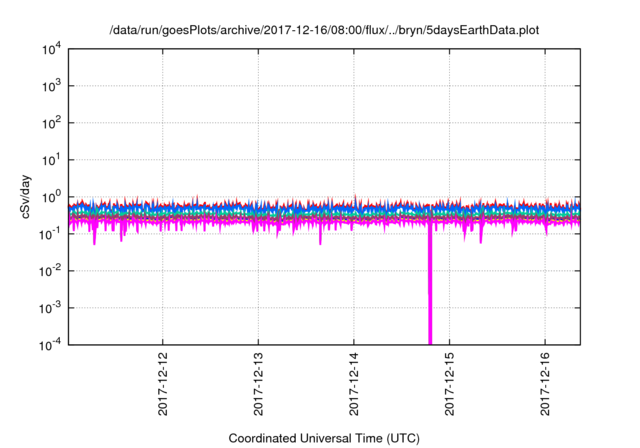Click the 2017-12-12 date tick label
Screen dimensions: 640x448
tap(162, 384)
